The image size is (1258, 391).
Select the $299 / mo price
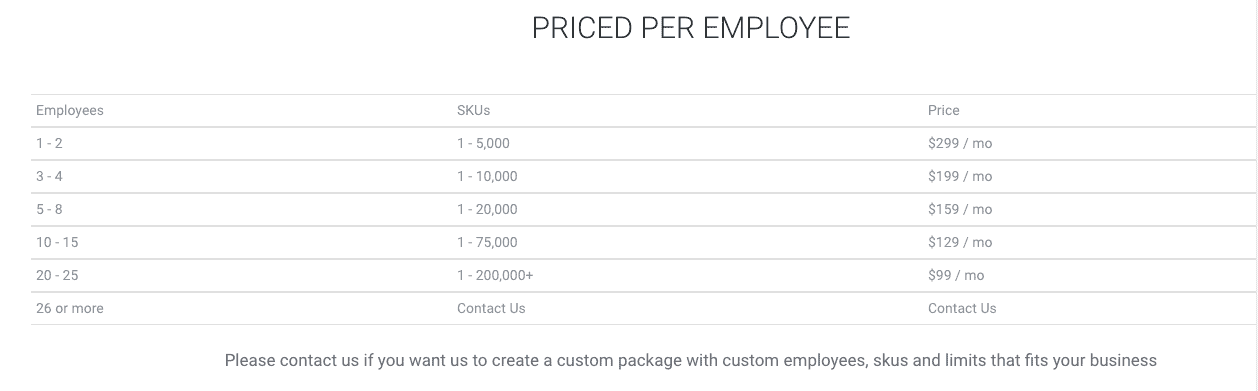[x=960, y=143]
